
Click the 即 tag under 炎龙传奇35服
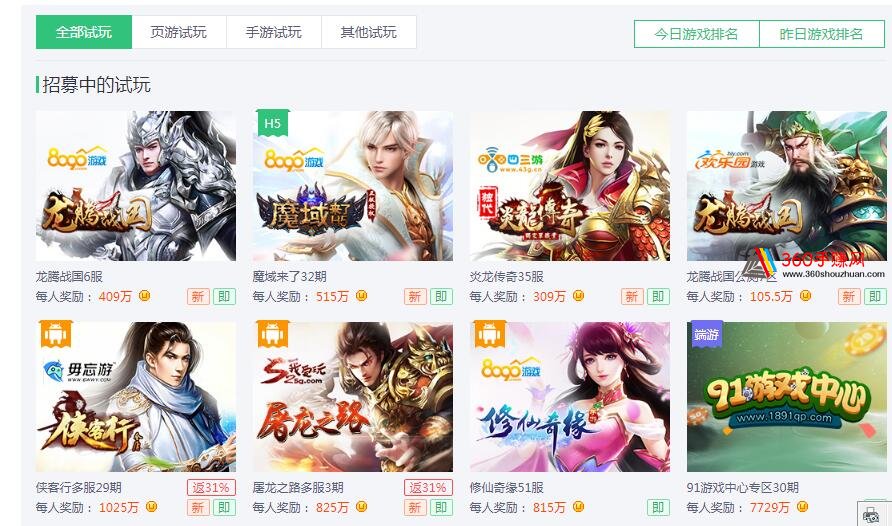(x=658, y=296)
